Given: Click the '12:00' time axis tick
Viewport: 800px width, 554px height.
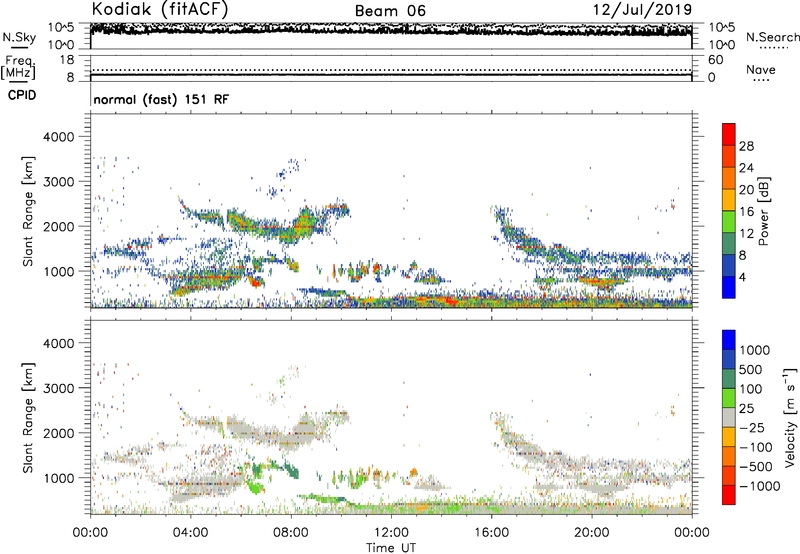Looking at the screenshot, I should point(391,532).
